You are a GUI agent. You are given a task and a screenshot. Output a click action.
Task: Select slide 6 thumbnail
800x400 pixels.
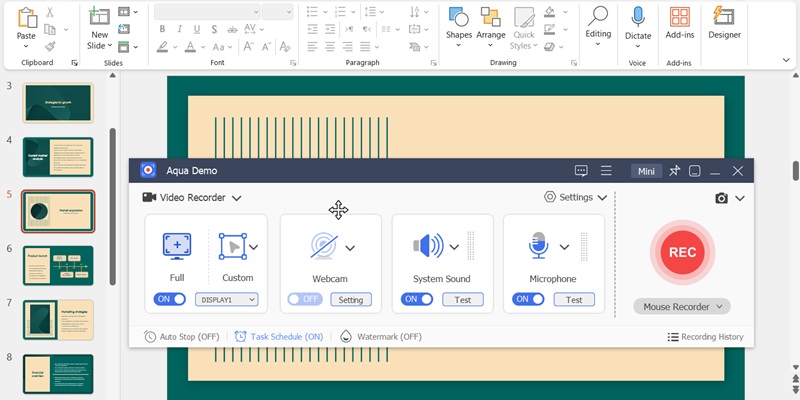tap(58, 265)
